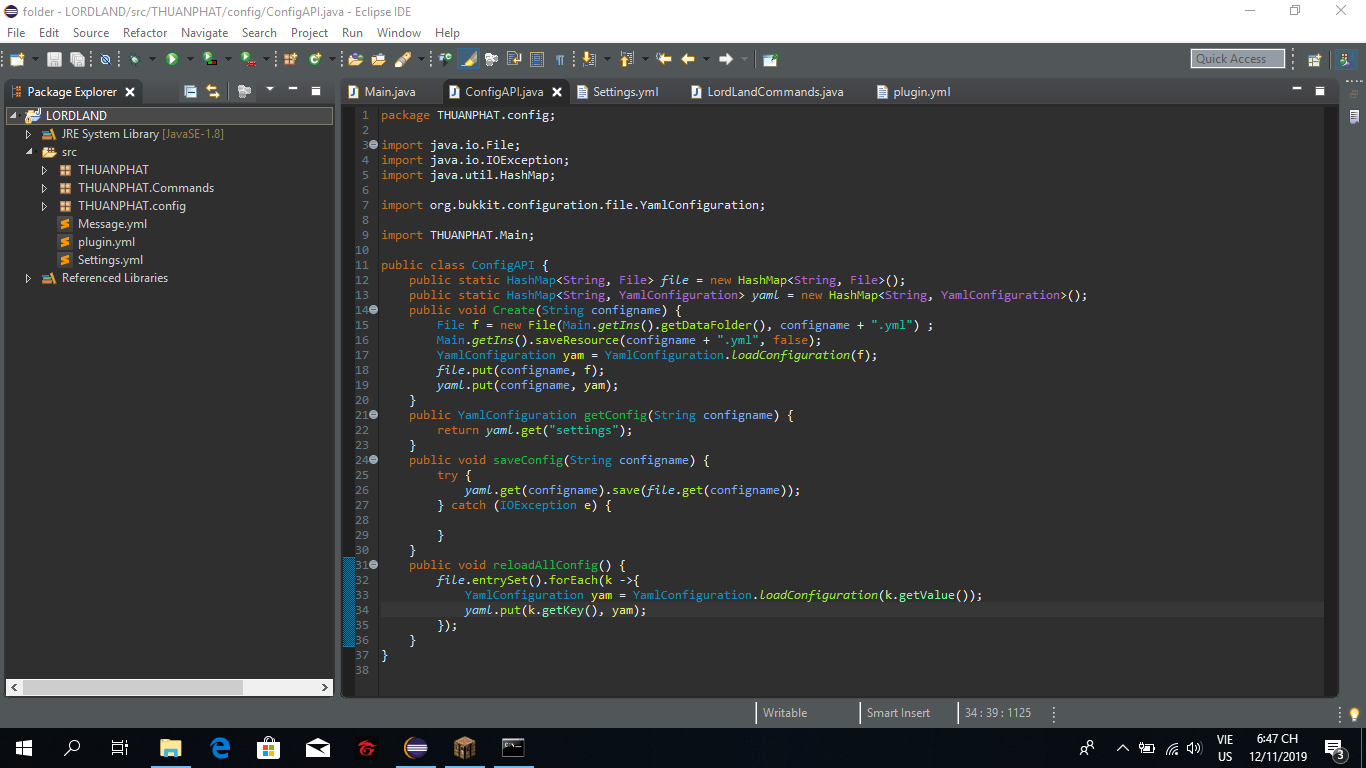Toggle Link with Editor in Package Explorer
Viewport: 1366px width, 768px height.
point(212,91)
